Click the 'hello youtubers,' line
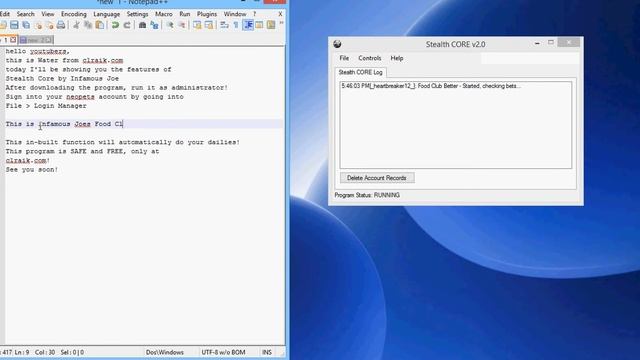 pyautogui.click(x=38, y=51)
